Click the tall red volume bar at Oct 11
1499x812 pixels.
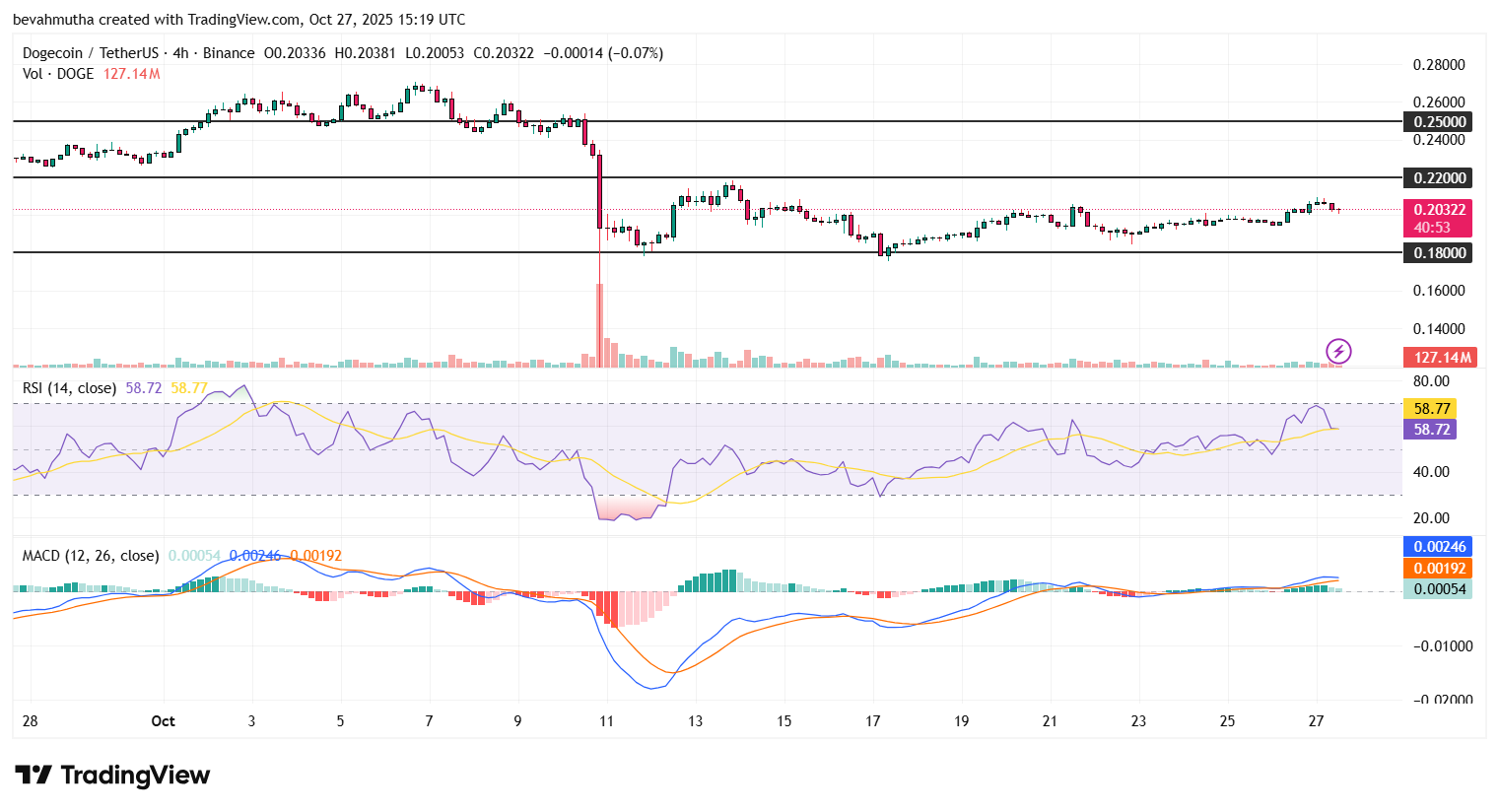[599, 325]
